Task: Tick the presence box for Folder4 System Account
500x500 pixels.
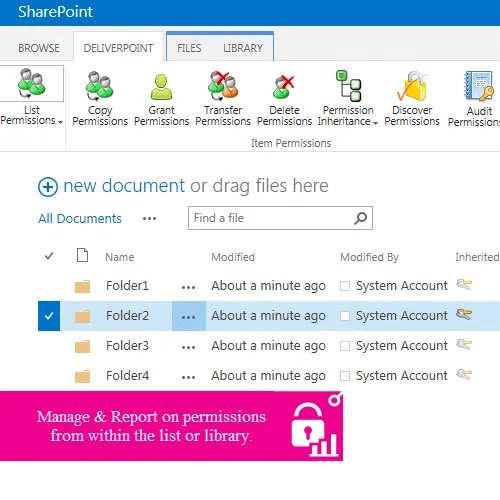Action: [x=345, y=376]
